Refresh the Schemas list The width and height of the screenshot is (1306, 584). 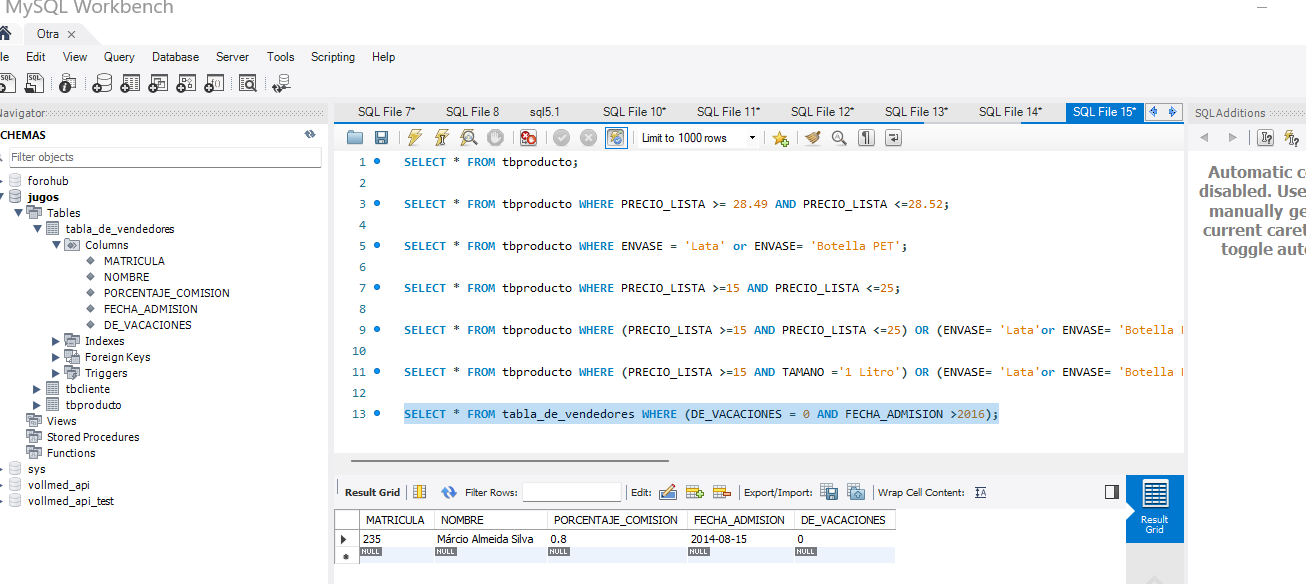[x=310, y=135]
